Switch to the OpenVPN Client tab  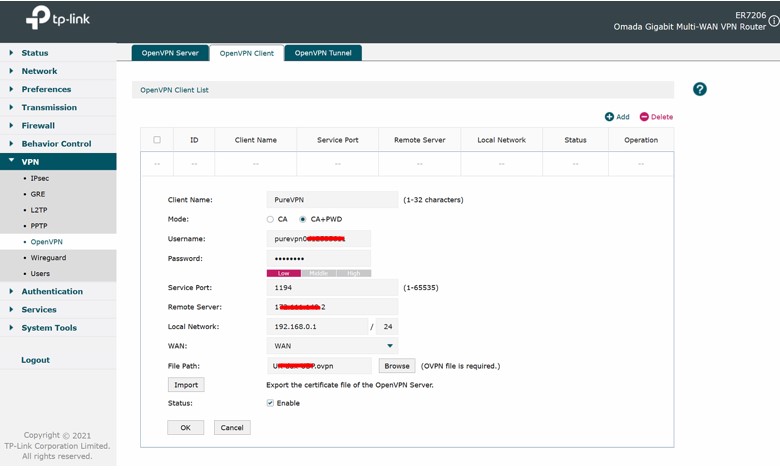coord(247,53)
